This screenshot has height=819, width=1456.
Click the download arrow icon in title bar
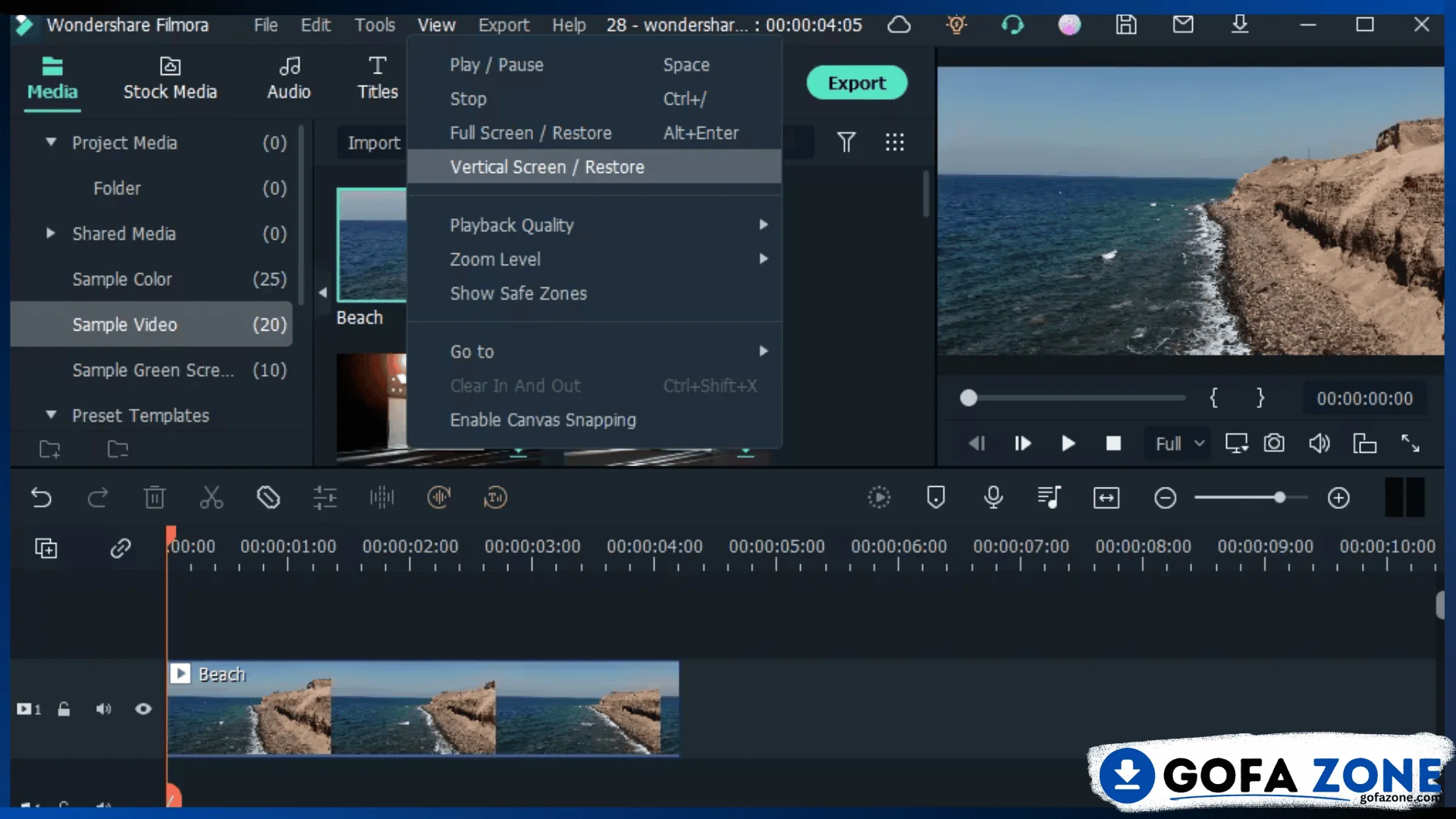[x=1240, y=24]
